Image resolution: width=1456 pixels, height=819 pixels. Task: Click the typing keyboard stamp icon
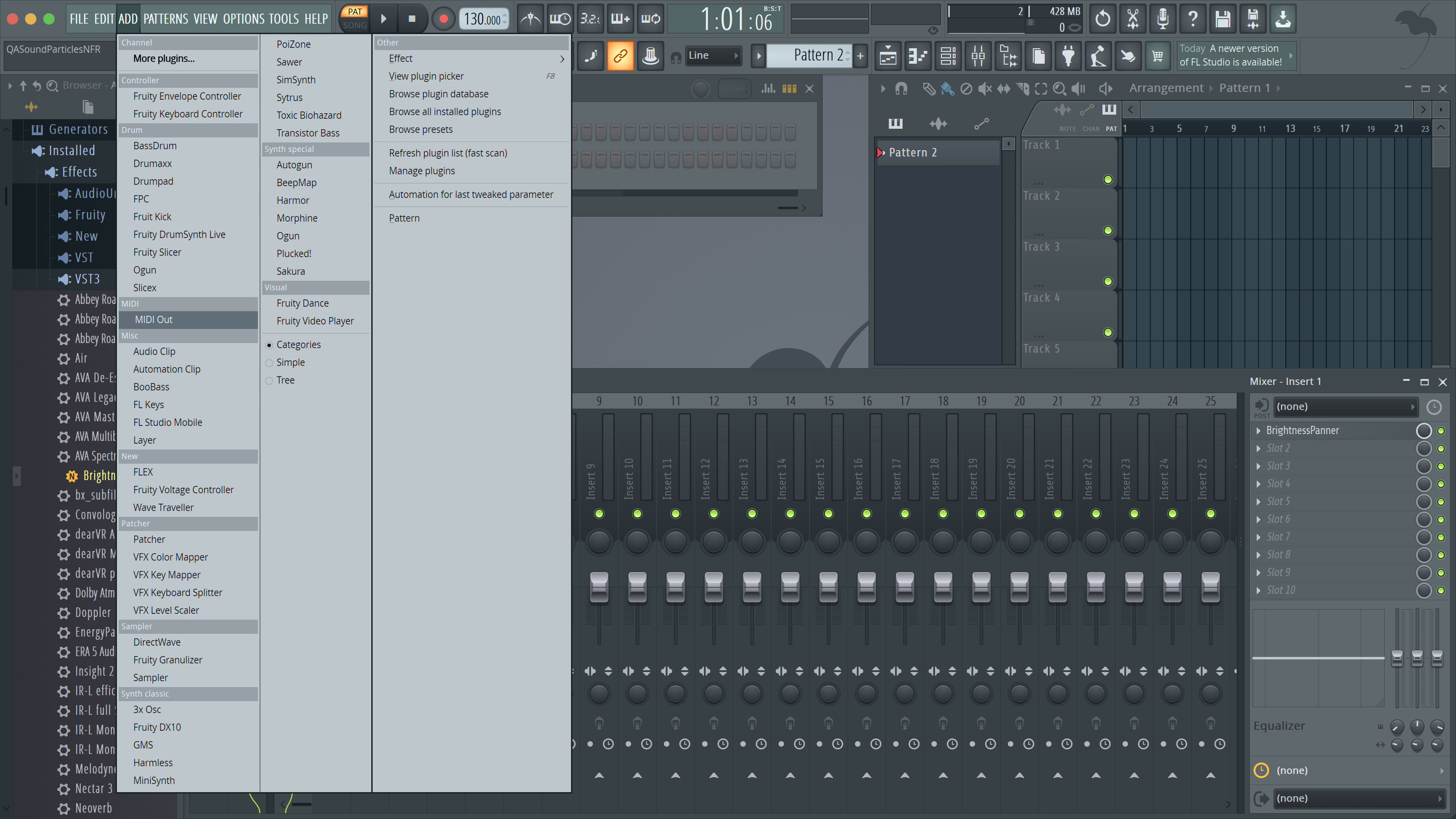(651, 56)
